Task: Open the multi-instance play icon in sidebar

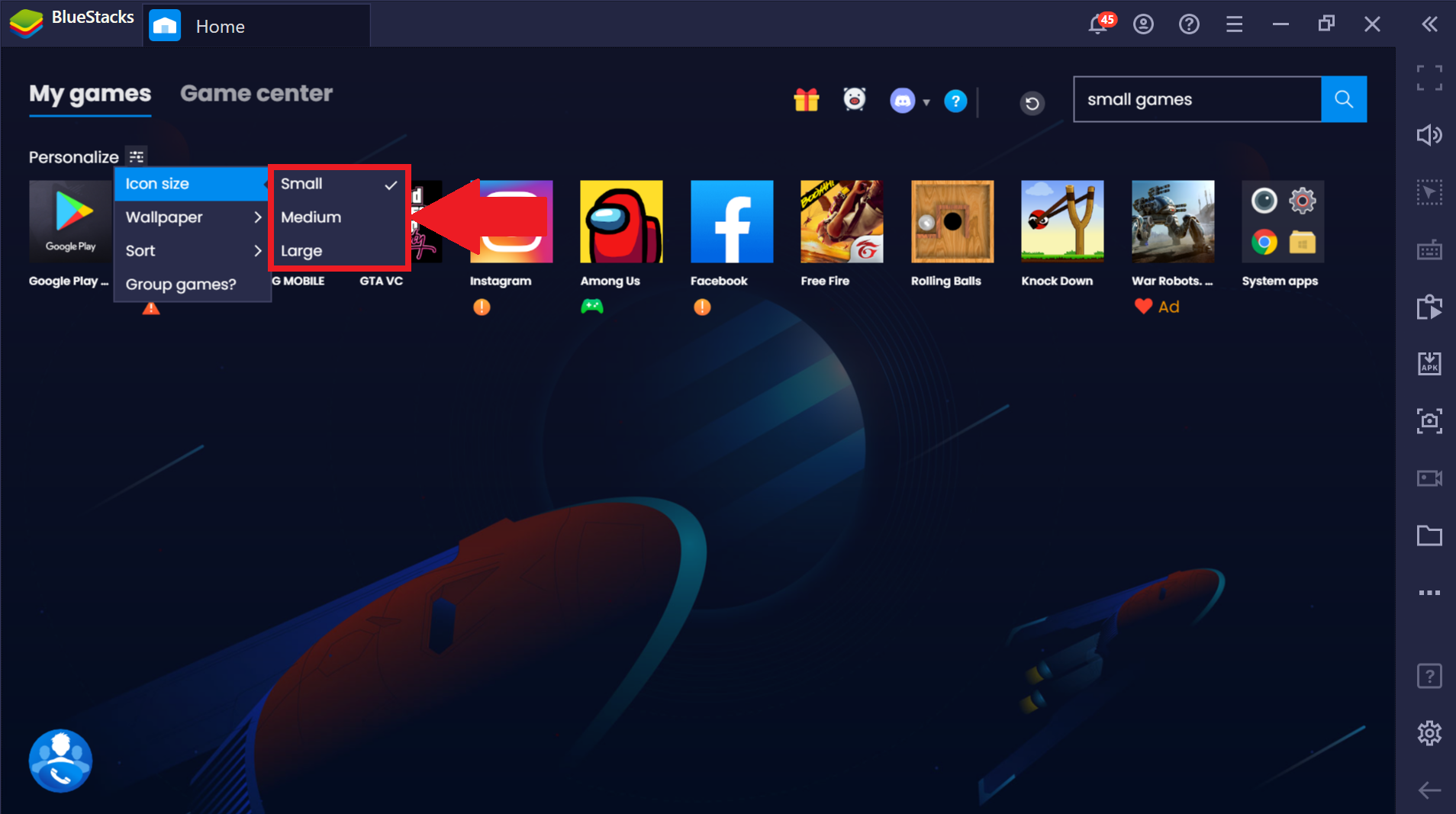Action: [1429, 307]
